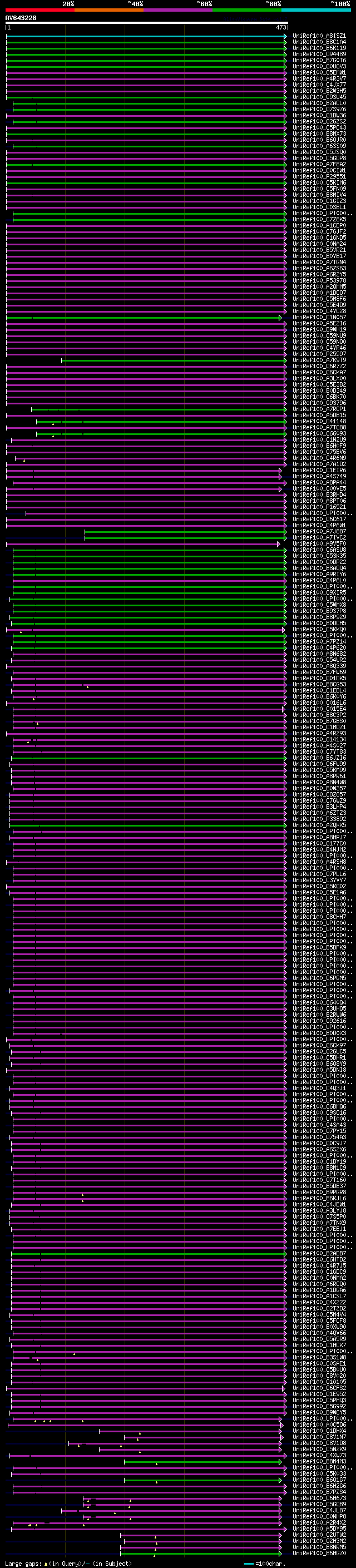Select hit label UniRef100_A6SS09

pos(319,146)
